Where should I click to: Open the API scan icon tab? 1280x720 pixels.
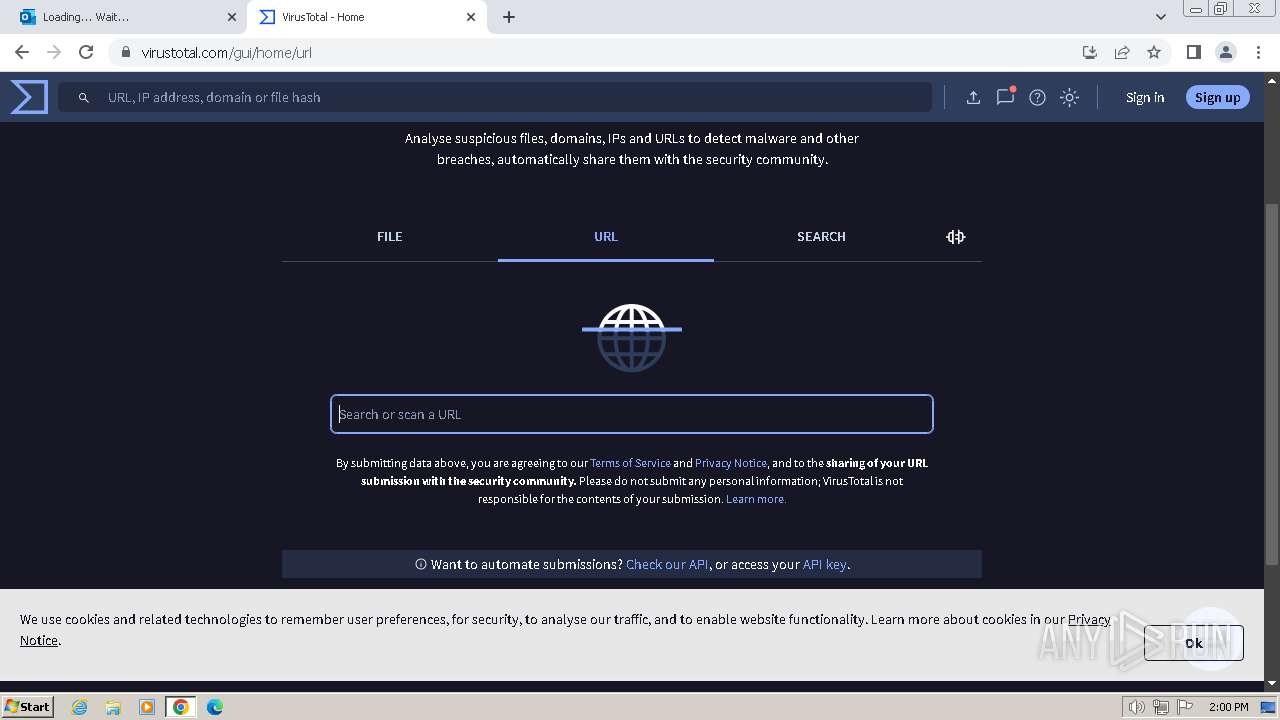coord(955,237)
